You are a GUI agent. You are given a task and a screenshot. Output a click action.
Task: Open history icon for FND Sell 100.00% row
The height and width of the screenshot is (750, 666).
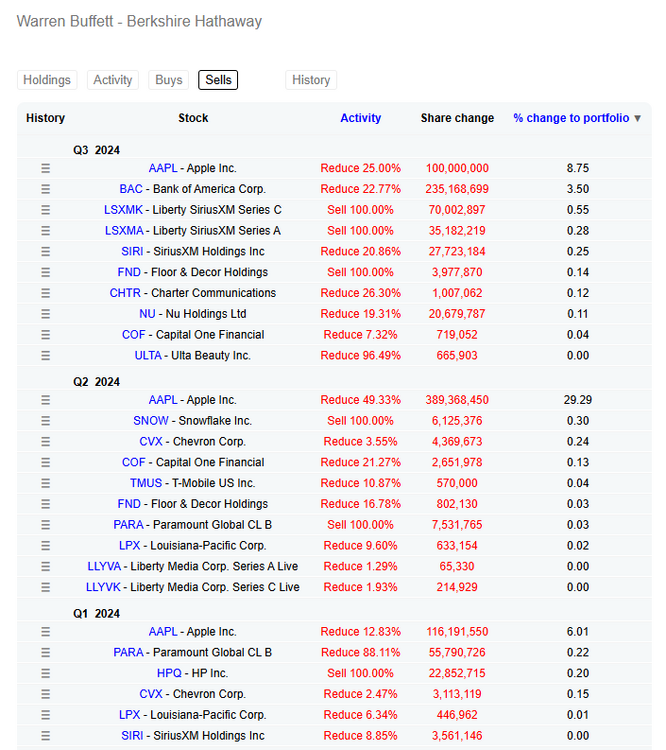45,272
